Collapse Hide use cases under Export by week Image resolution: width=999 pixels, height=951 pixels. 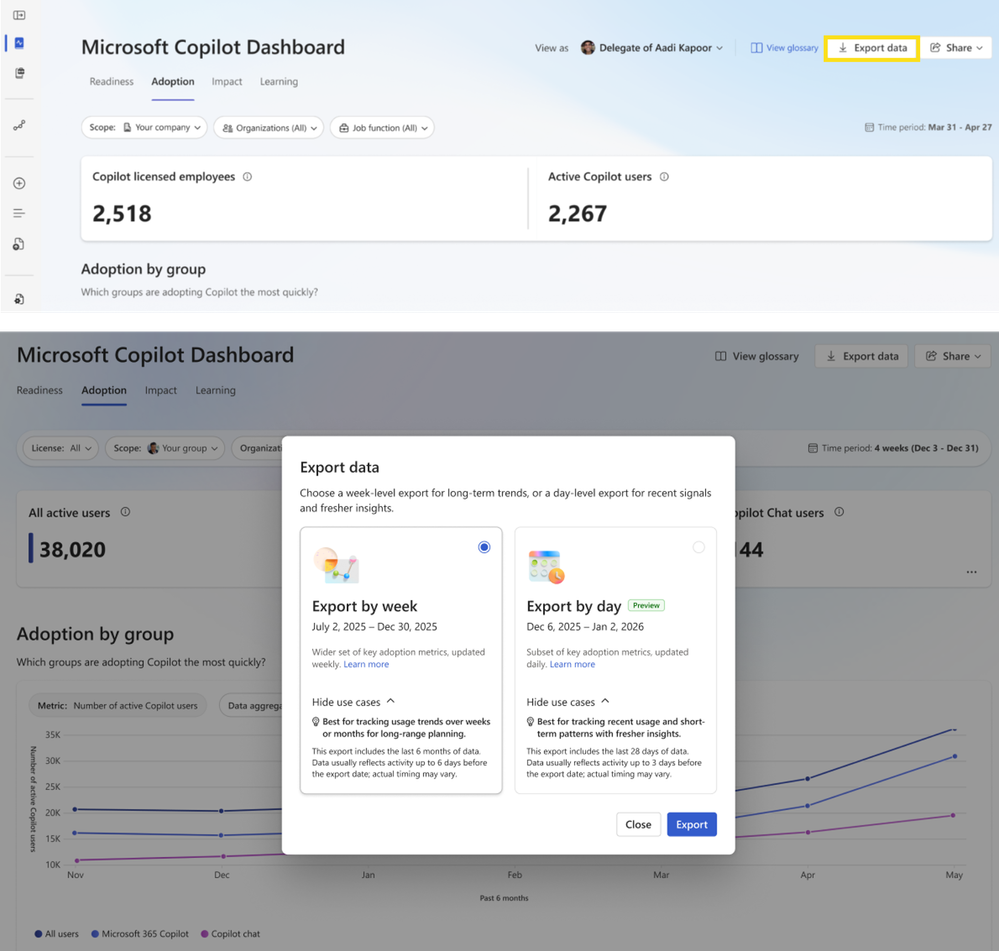[354, 702]
